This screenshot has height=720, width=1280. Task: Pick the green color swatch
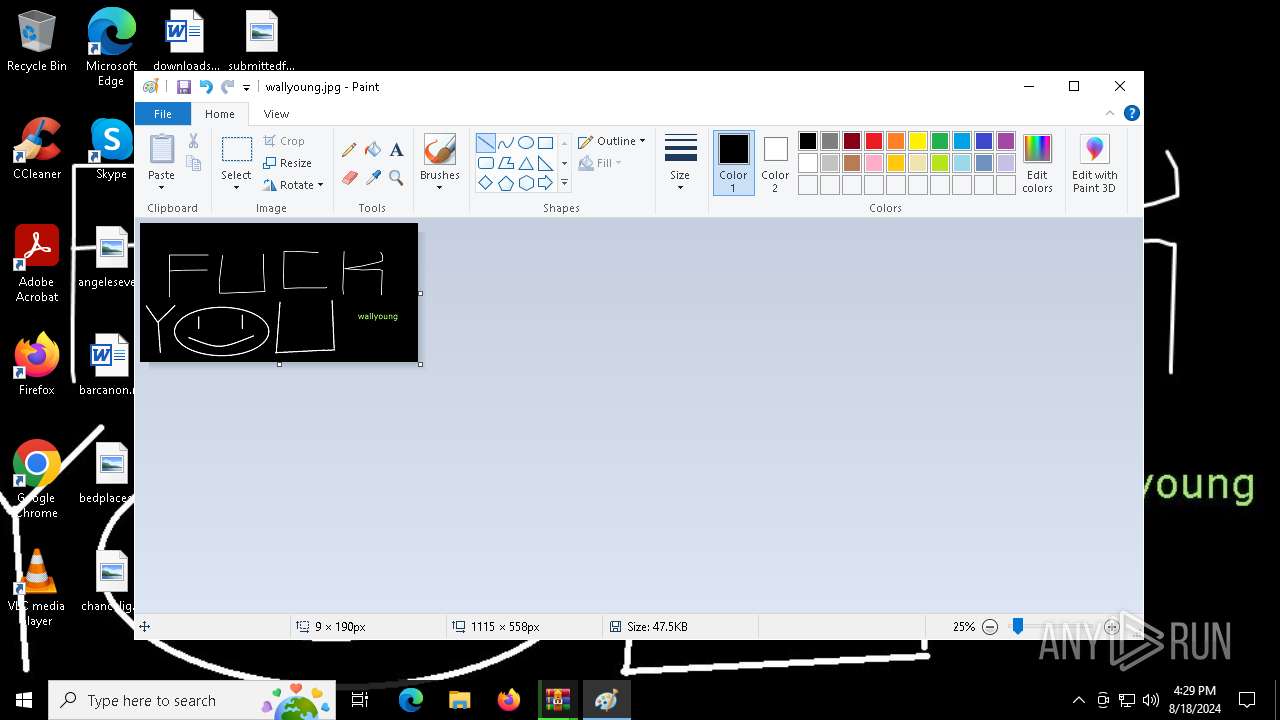940,141
